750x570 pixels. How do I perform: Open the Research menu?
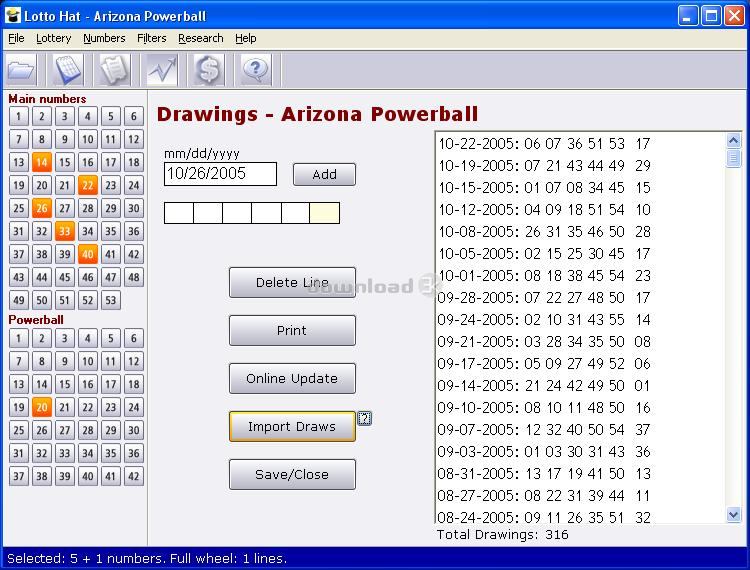pos(201,38)
